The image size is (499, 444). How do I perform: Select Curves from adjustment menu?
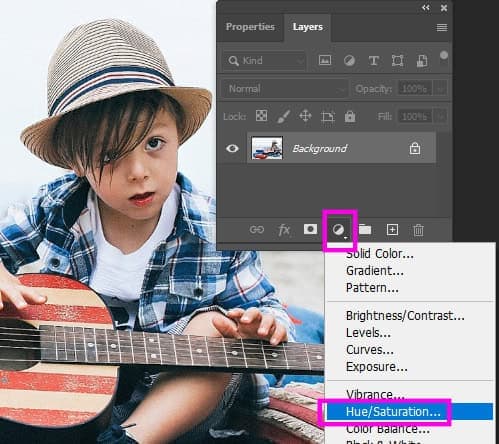coord(370,350)
